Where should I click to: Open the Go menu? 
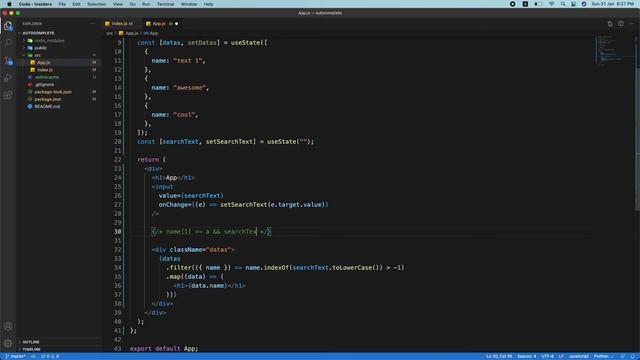[x=133, y=4]
